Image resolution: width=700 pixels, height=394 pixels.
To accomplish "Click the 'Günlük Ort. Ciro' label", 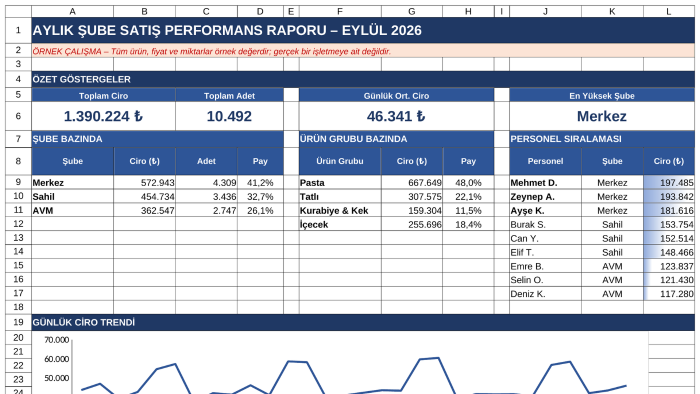I will (x=396, y=95).
